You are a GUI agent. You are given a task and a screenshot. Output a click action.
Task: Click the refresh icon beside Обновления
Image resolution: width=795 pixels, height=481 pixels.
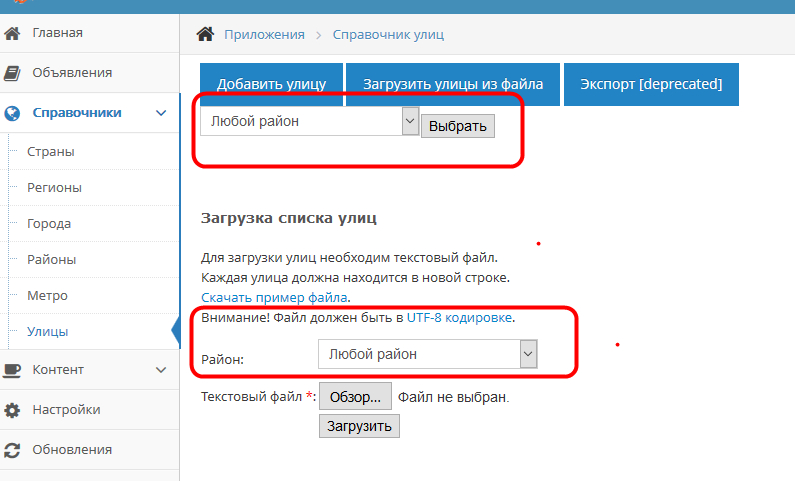point(12,450)
